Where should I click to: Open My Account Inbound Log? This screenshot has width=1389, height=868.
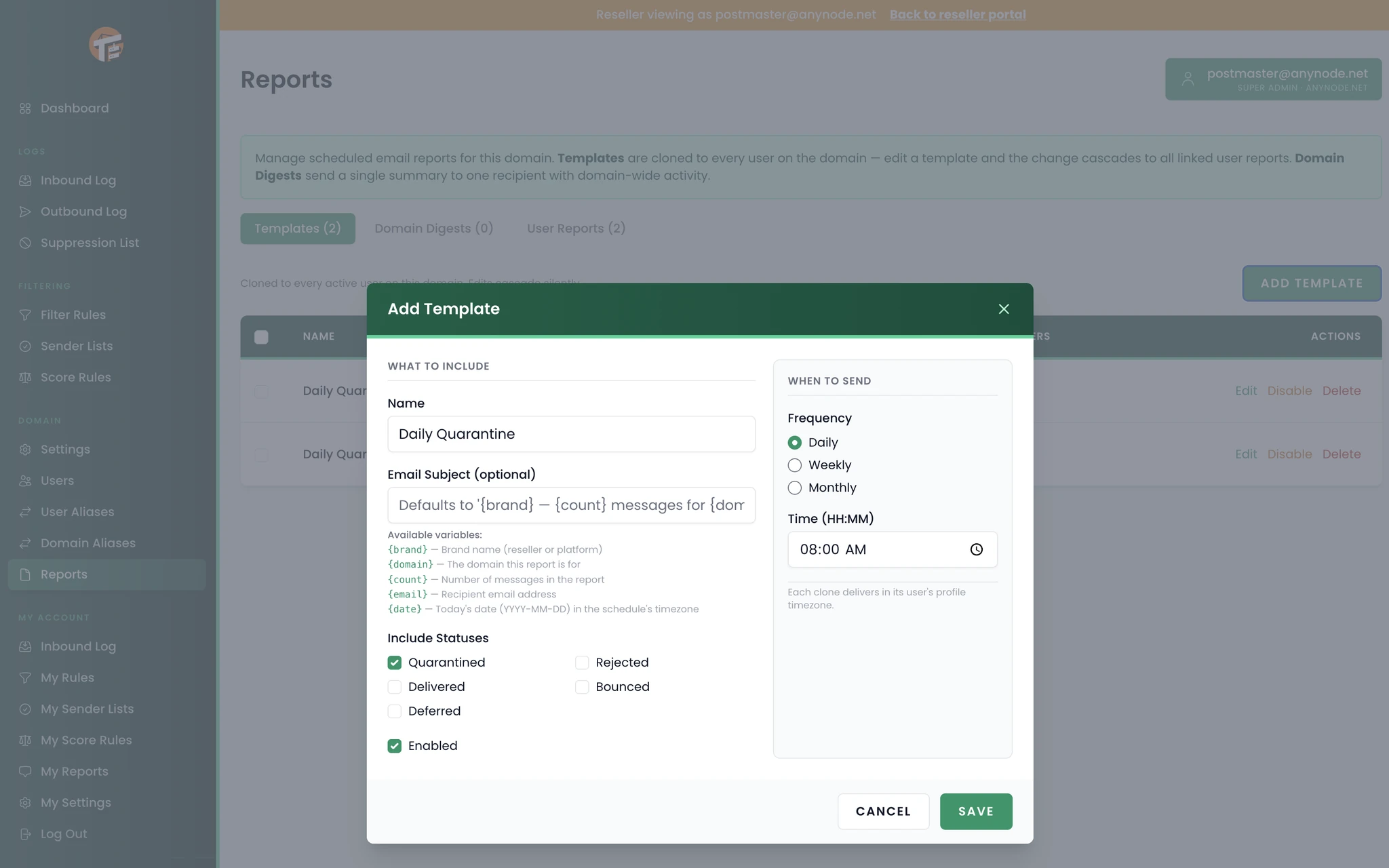(78, 646)
